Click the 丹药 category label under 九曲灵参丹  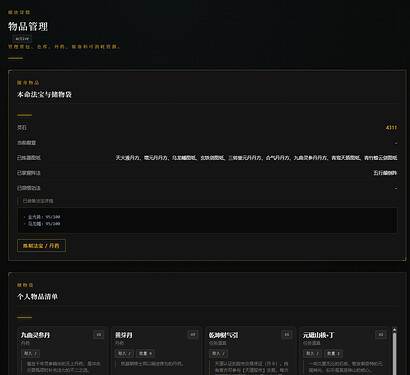(25, 343)
